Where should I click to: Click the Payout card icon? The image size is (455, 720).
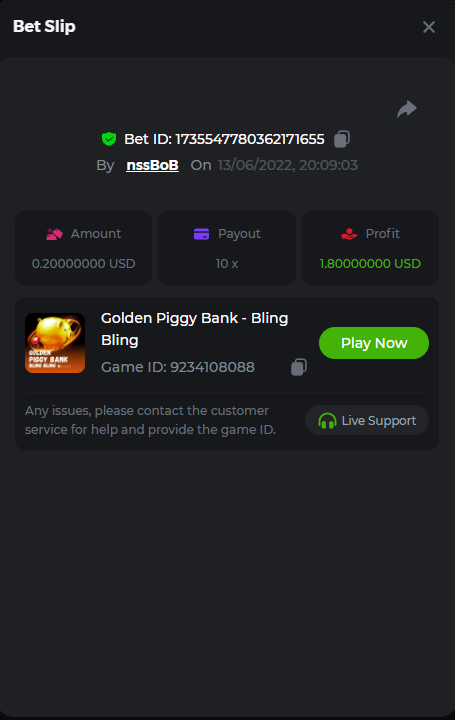click(202, 234)
